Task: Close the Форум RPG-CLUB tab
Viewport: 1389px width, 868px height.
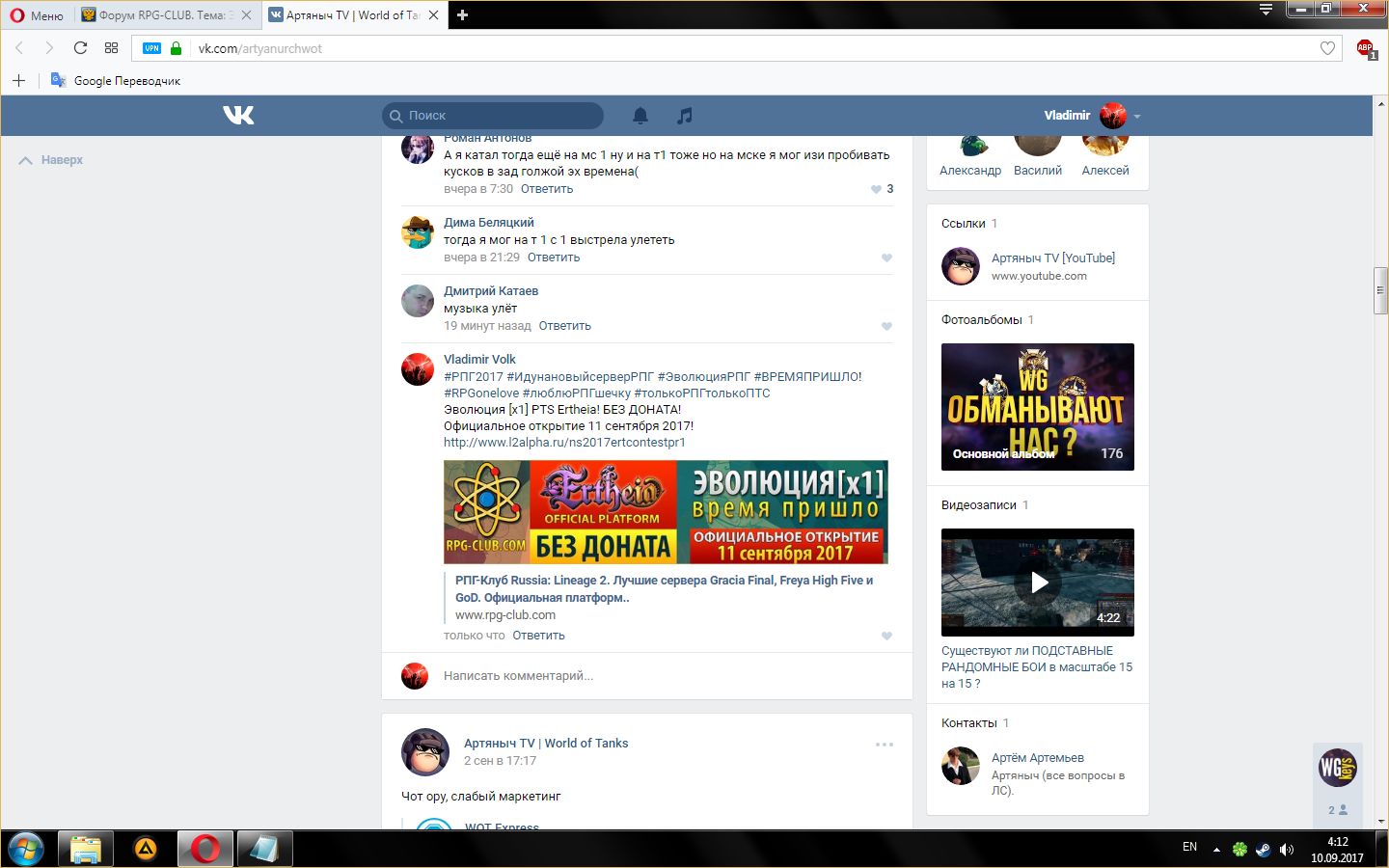Action: [246, 15]
